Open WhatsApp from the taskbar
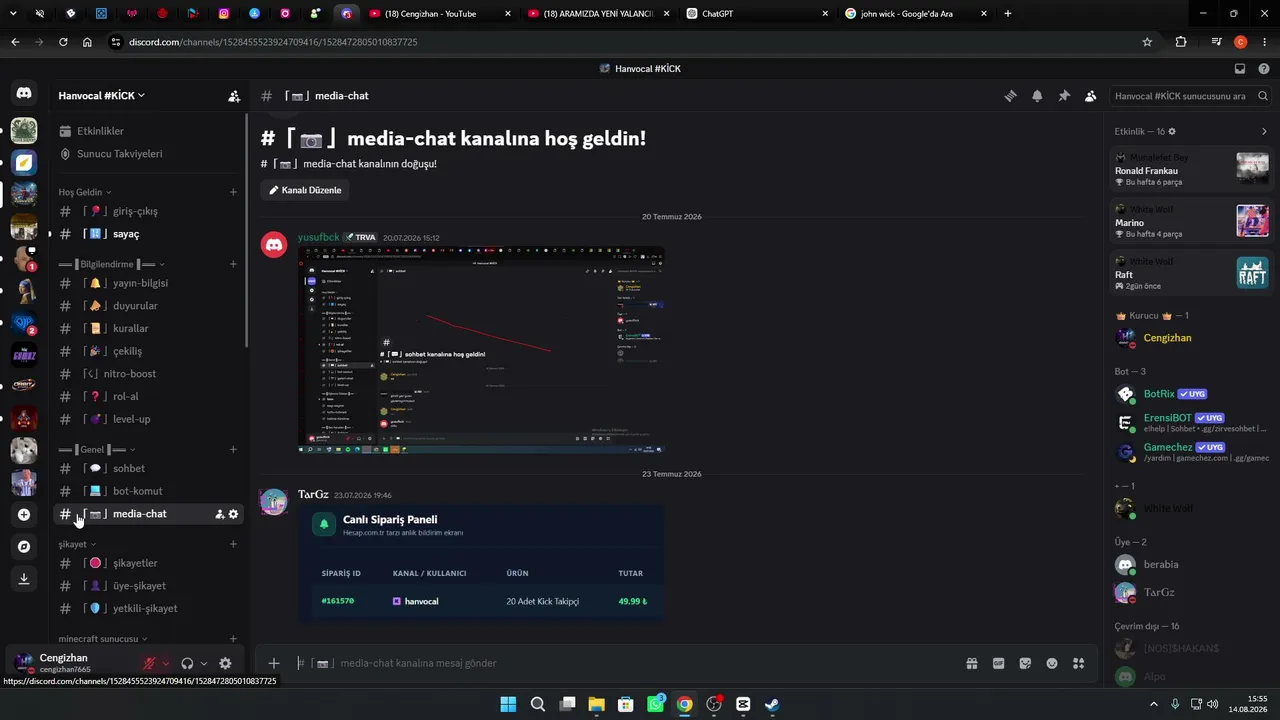This screenshot has height=720, width=1280. click(x=655, y=704)
